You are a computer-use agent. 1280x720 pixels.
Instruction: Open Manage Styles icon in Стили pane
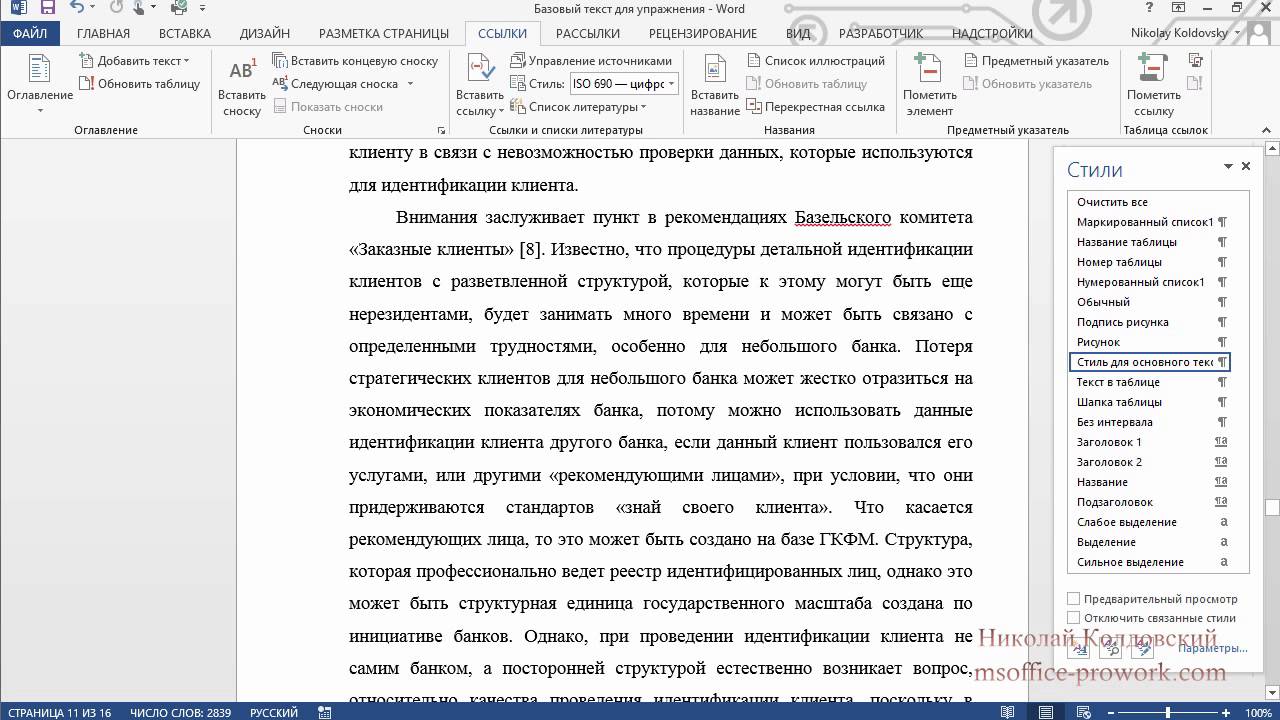pos(1142,648)
